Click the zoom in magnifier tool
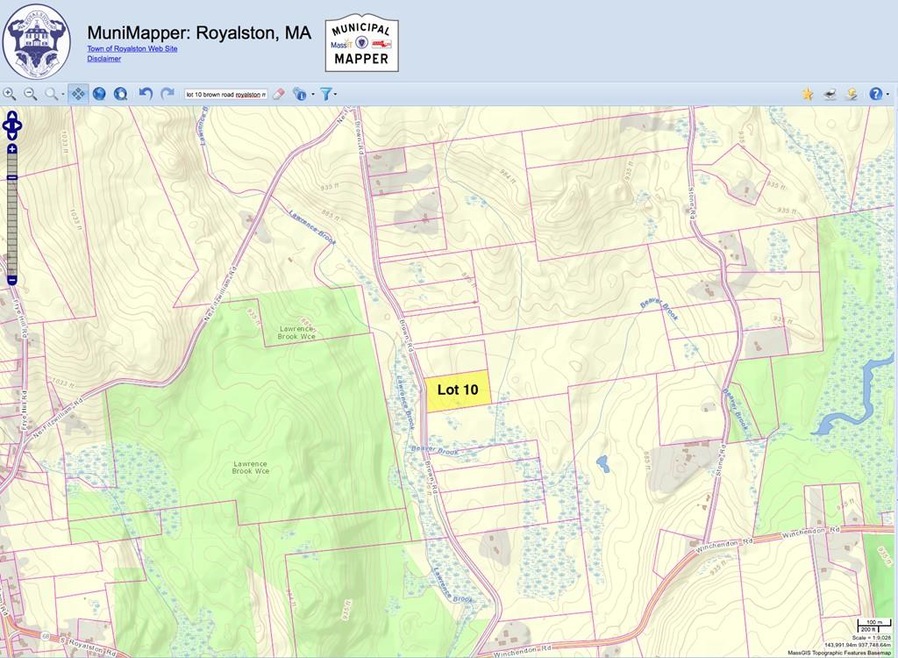Image resolution: width=898 pixels, height=658 pixels. point(9,94)
